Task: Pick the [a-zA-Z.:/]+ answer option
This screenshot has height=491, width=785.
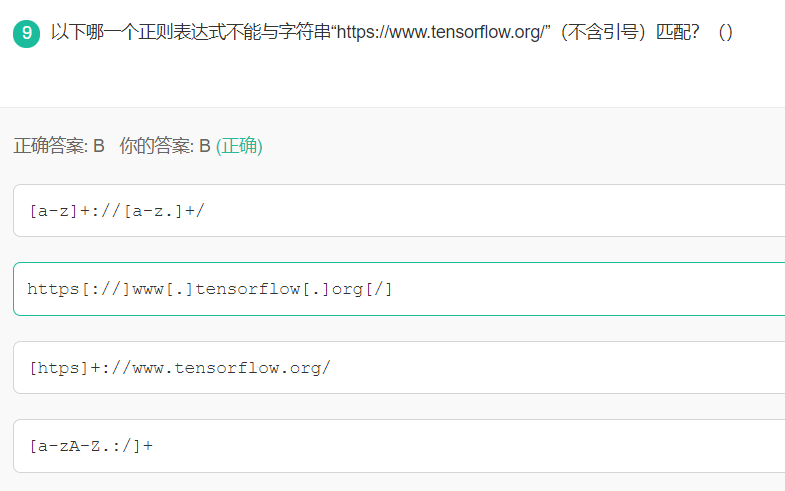Action: 91,445
